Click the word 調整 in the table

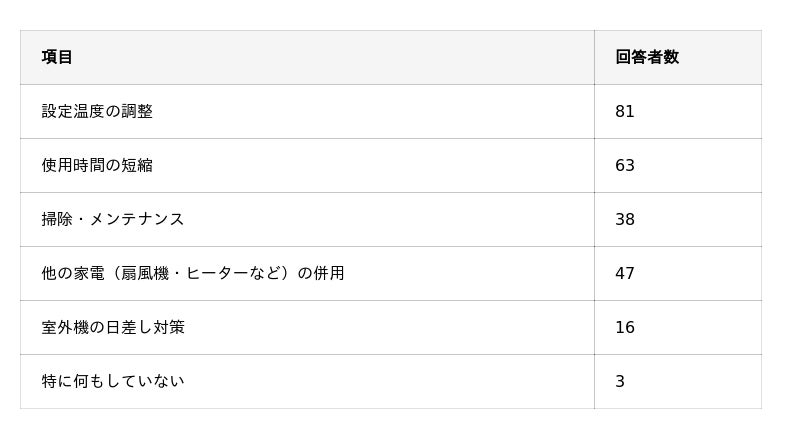coord(137,111)
